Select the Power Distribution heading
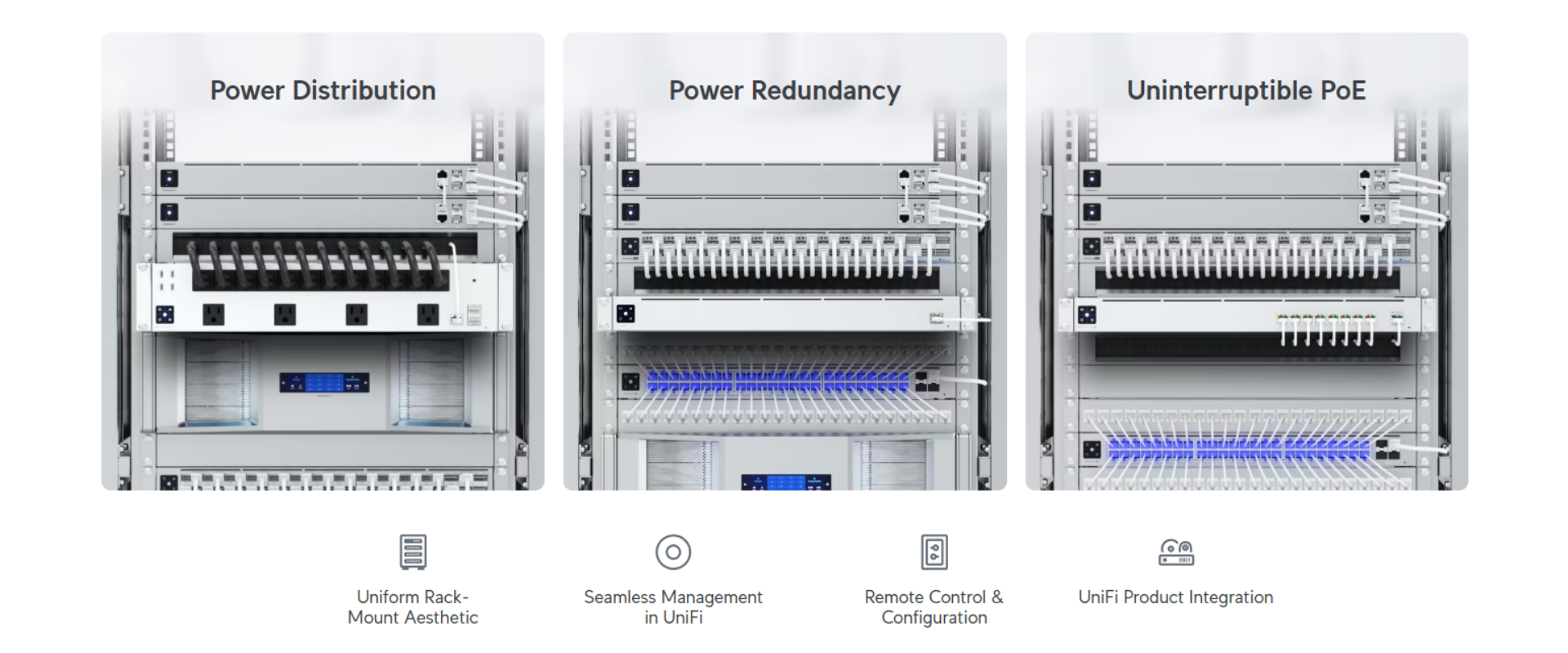The height and width of the screenshot is (653, 1568). coord(323,91)
